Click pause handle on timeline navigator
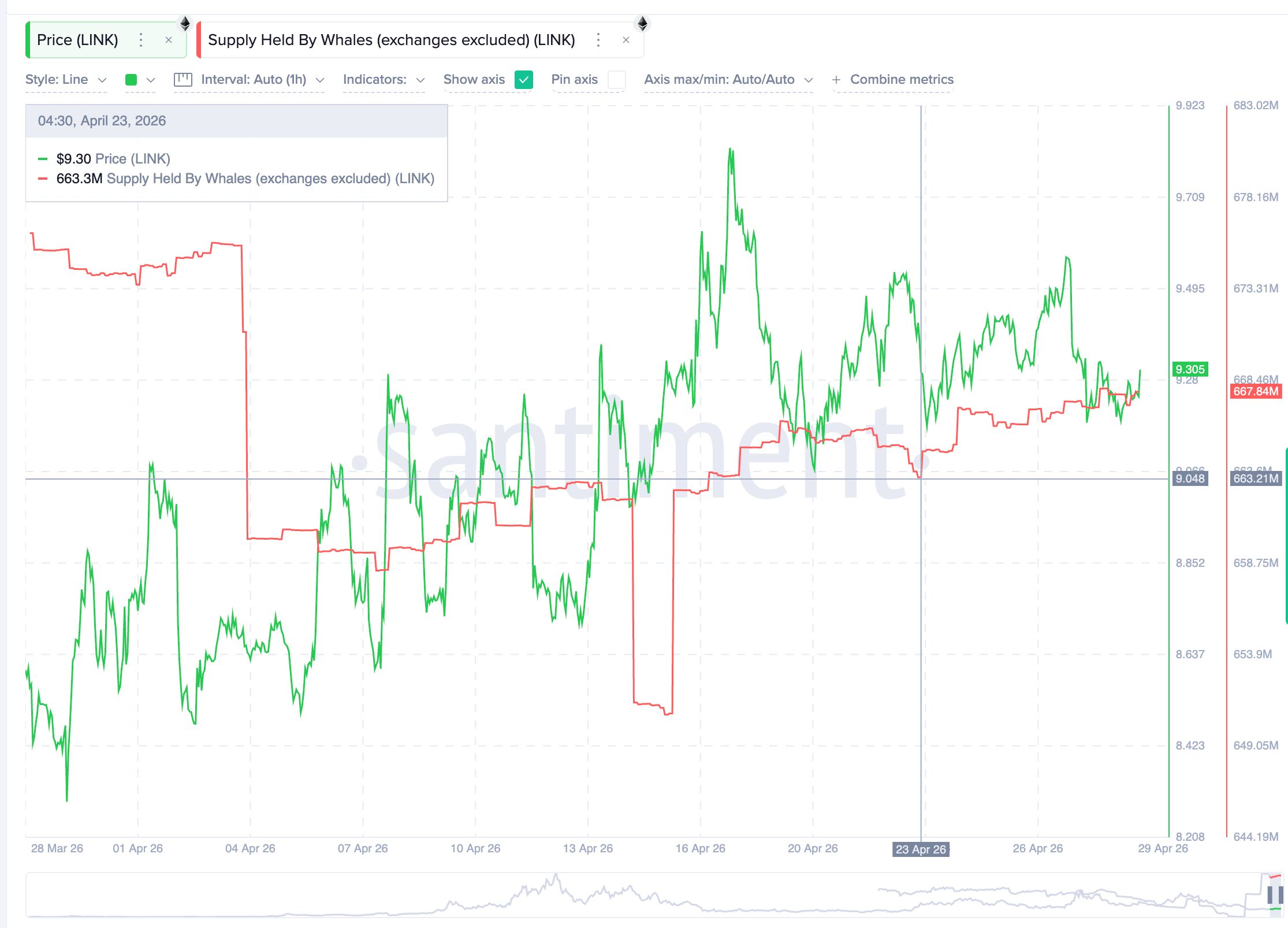 coord(1275,895)
